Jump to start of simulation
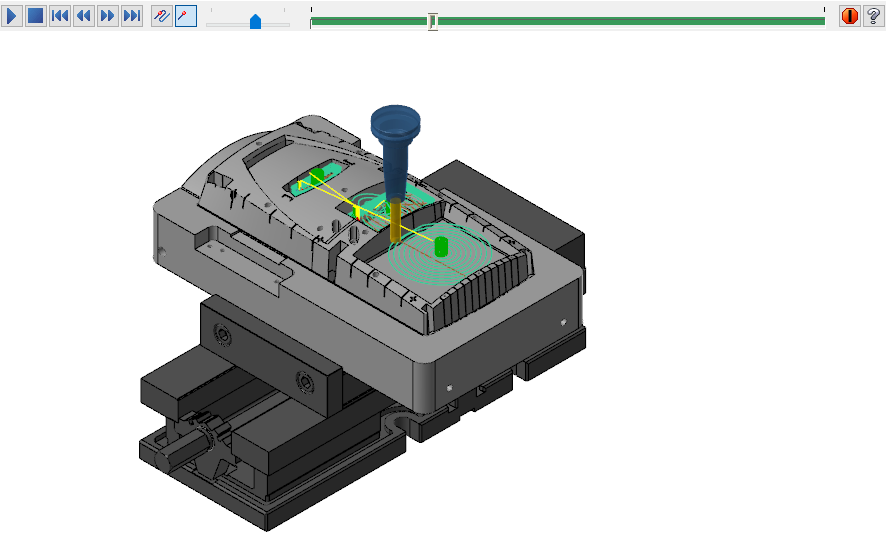 60,16
